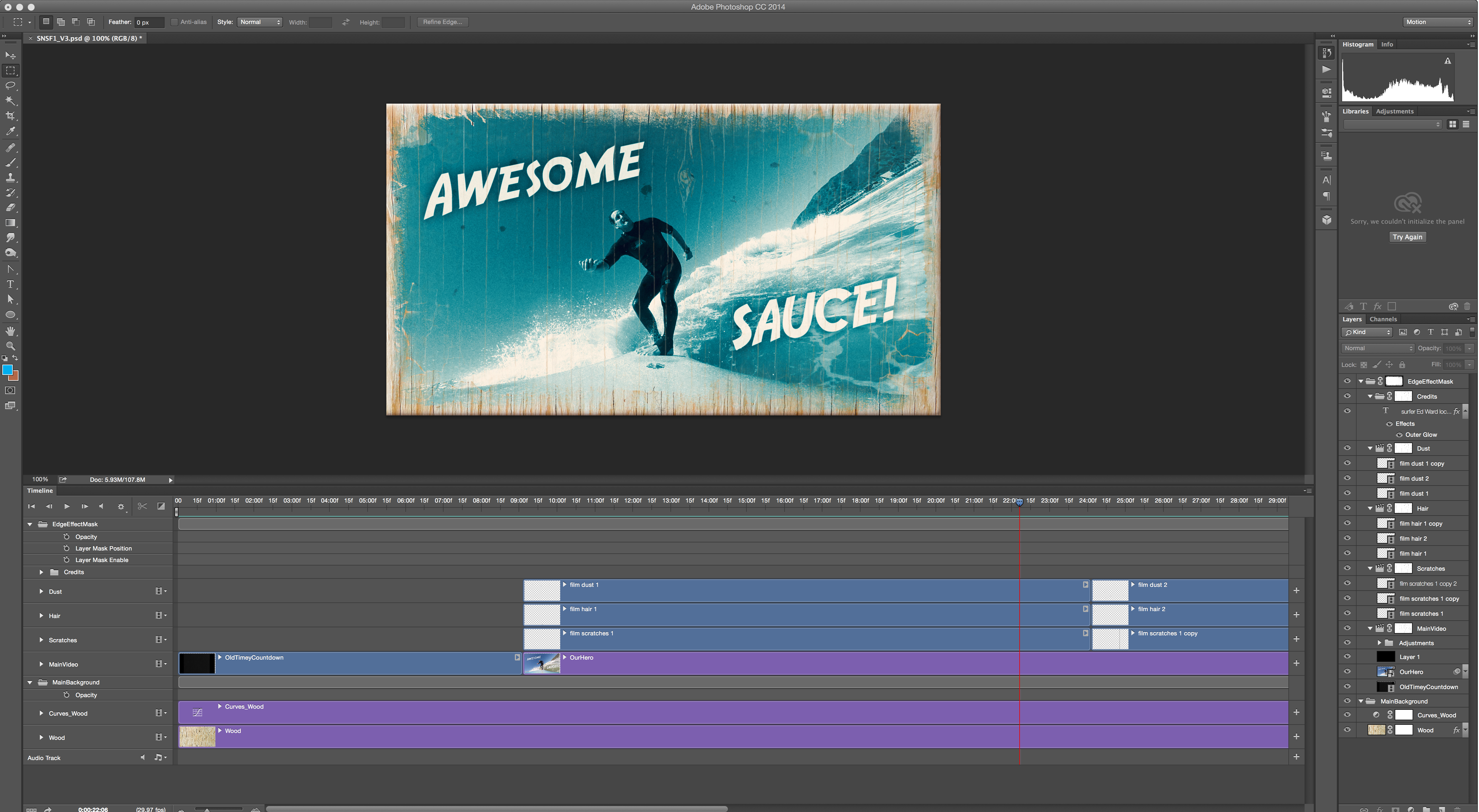This screenshot has height=812, width=1479.
Task: Switch to the Info tab
Action: (1387, 44)
